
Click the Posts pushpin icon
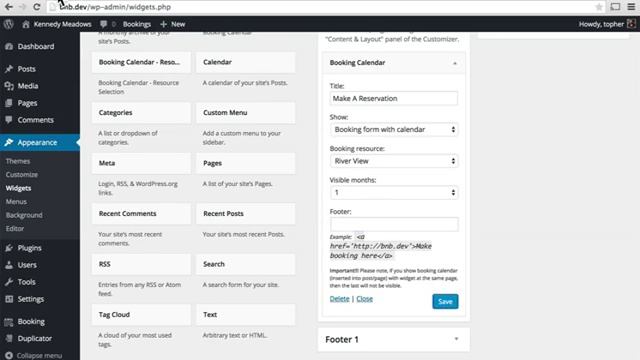pos(9,69)
